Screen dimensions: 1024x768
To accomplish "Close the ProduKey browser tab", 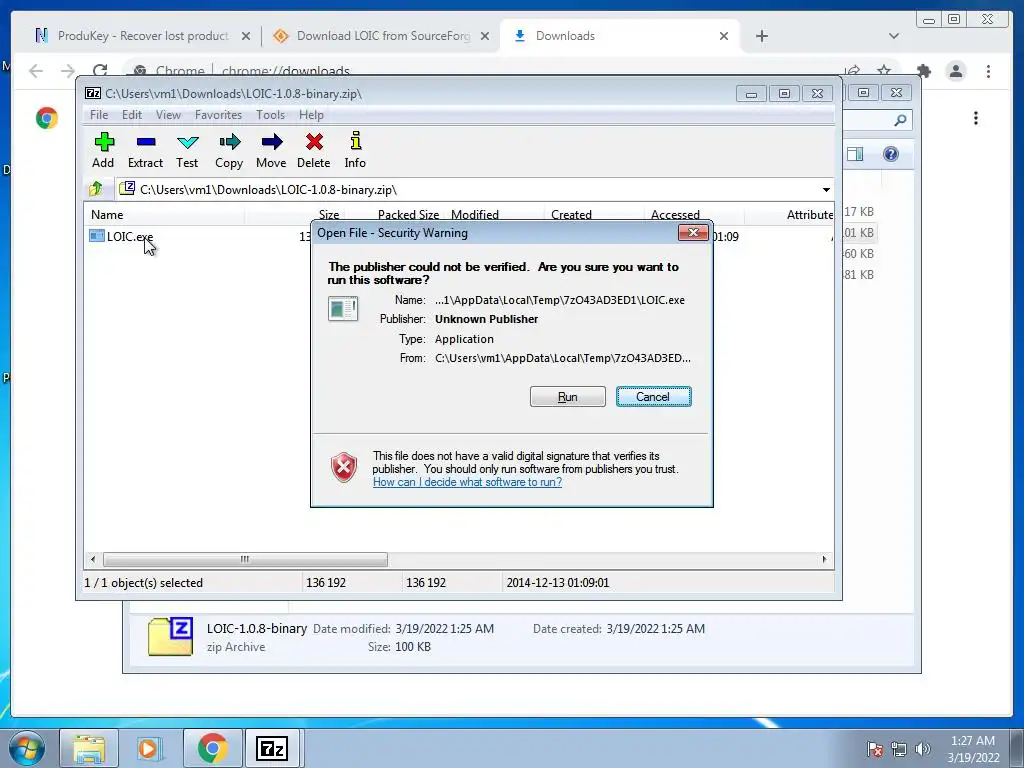I will 246,36.
